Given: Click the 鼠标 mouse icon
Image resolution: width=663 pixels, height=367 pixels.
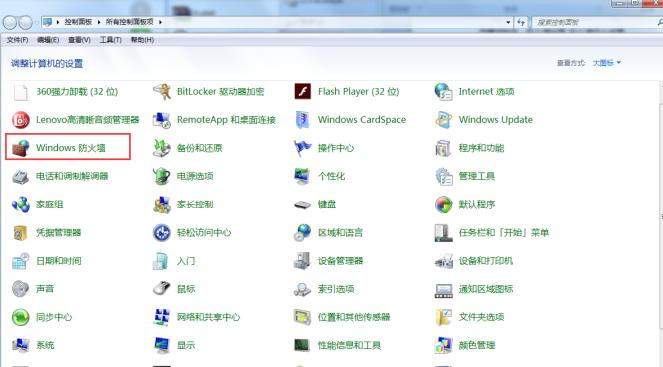Looking at the screenshot, I should tap(162, 289).
